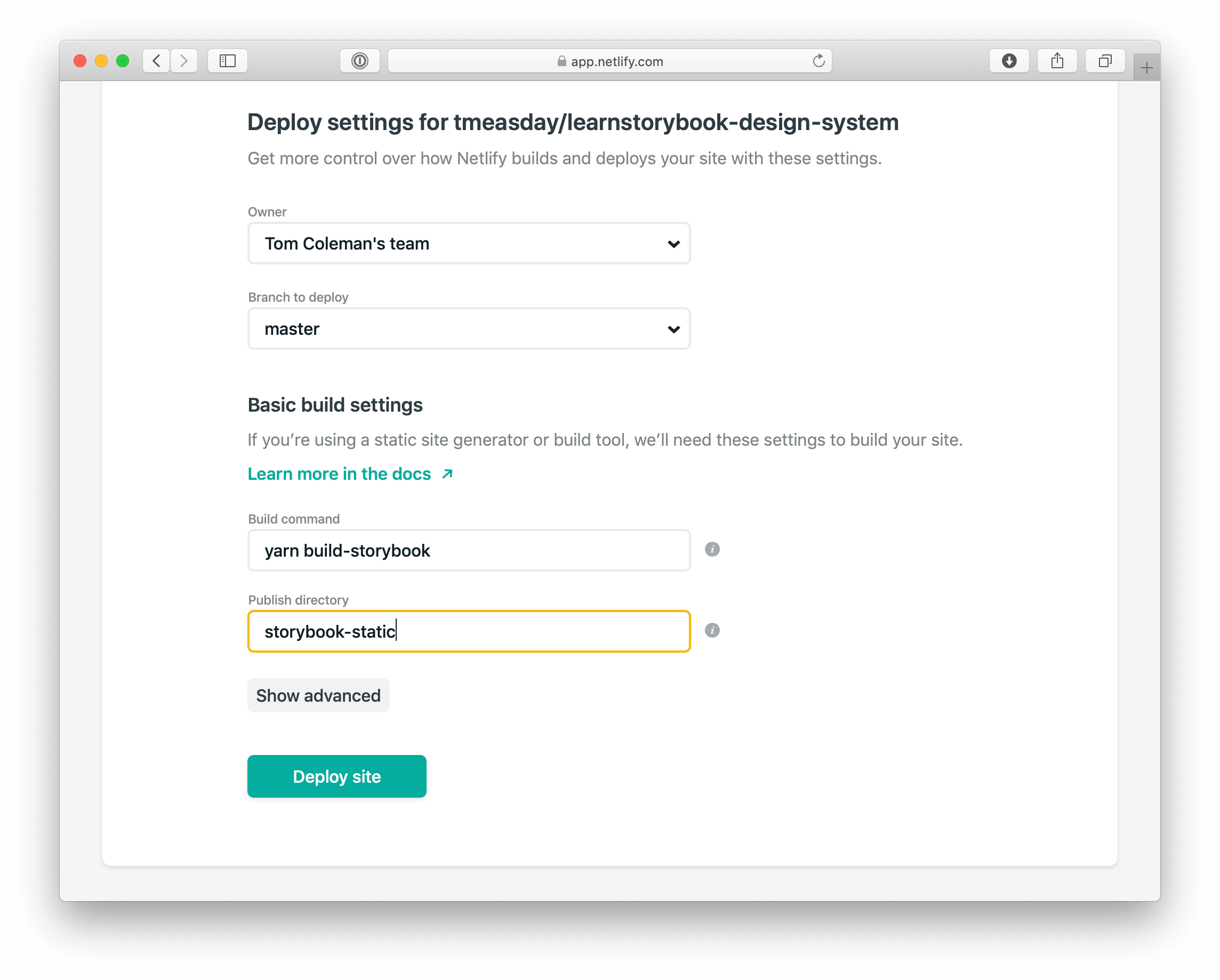This screenshot has width=1220, height=980.
Task: Click the Basic build settings heading
Action: [x=335, y=405]
